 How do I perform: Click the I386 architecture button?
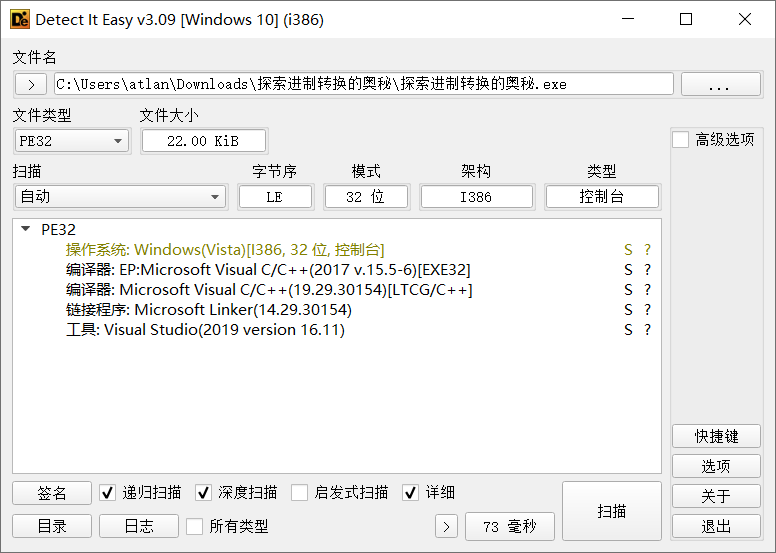[x=477, y=197]
